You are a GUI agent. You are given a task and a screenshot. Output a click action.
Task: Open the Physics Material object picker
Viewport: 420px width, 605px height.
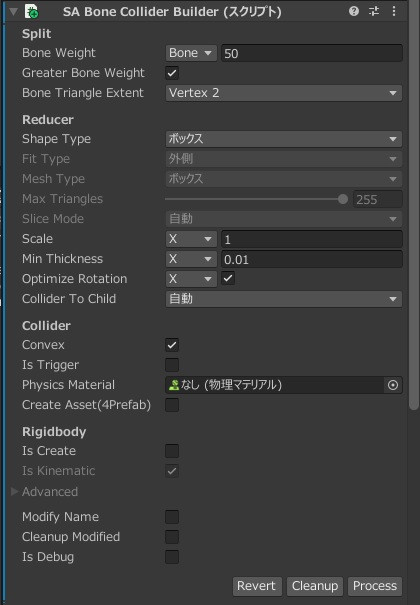click(393, 385)
